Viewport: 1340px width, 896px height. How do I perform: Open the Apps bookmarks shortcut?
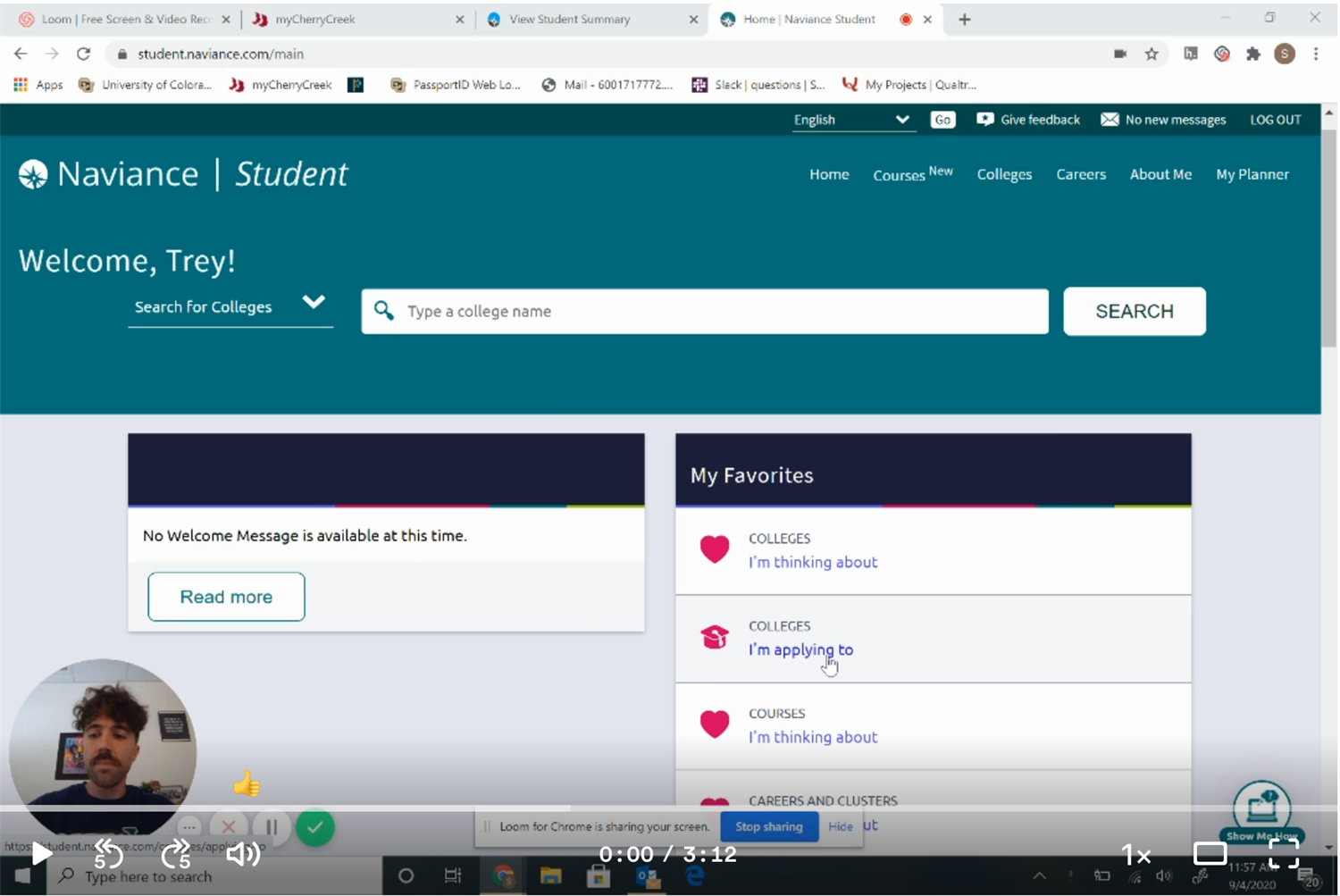(x=38, y=85)
